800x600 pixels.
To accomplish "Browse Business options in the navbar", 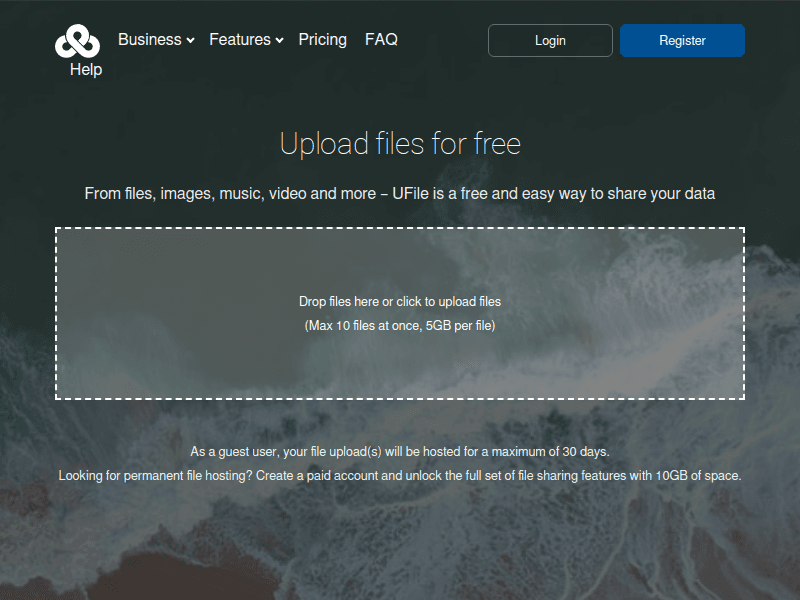I will click(x=148, y=39).
